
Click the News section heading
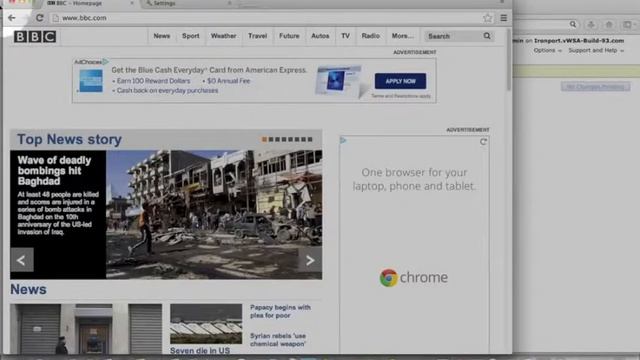point(28,289)
